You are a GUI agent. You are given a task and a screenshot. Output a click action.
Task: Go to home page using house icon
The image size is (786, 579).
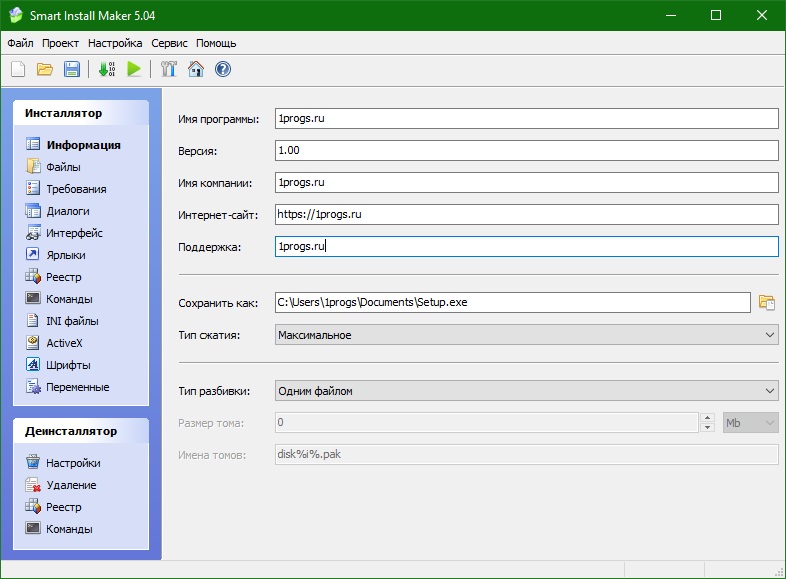196,69
